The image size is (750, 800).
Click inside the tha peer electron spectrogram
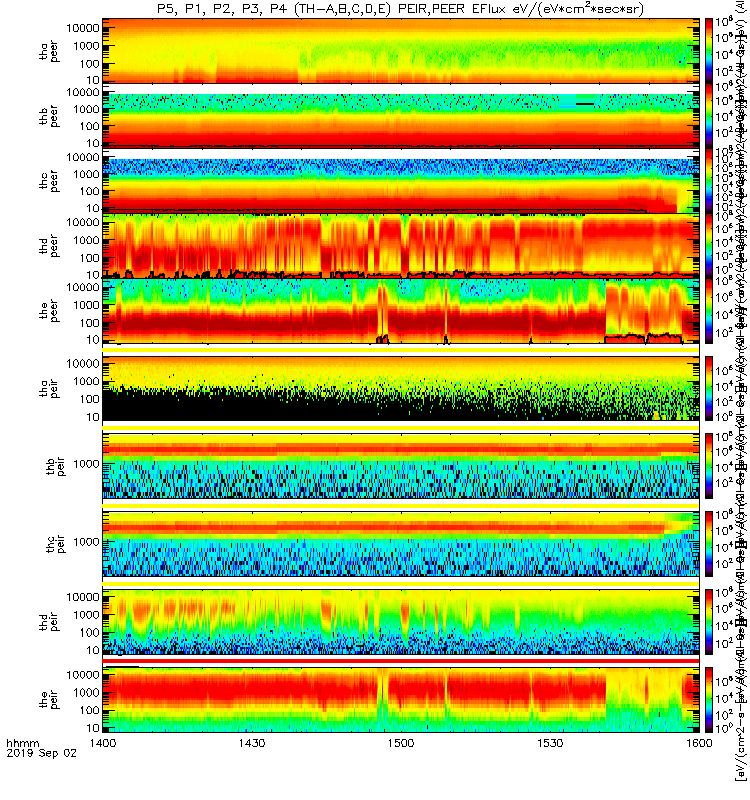click(x=401, y=51)
